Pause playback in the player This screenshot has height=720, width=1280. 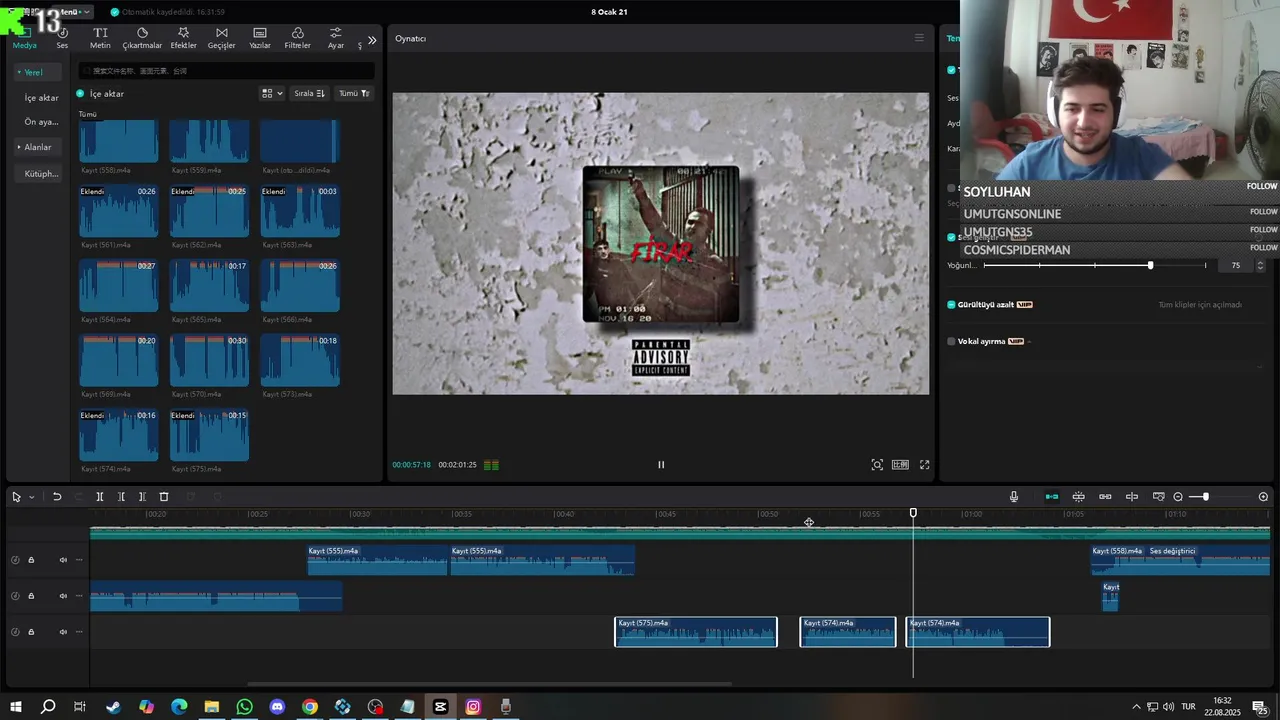661,464
